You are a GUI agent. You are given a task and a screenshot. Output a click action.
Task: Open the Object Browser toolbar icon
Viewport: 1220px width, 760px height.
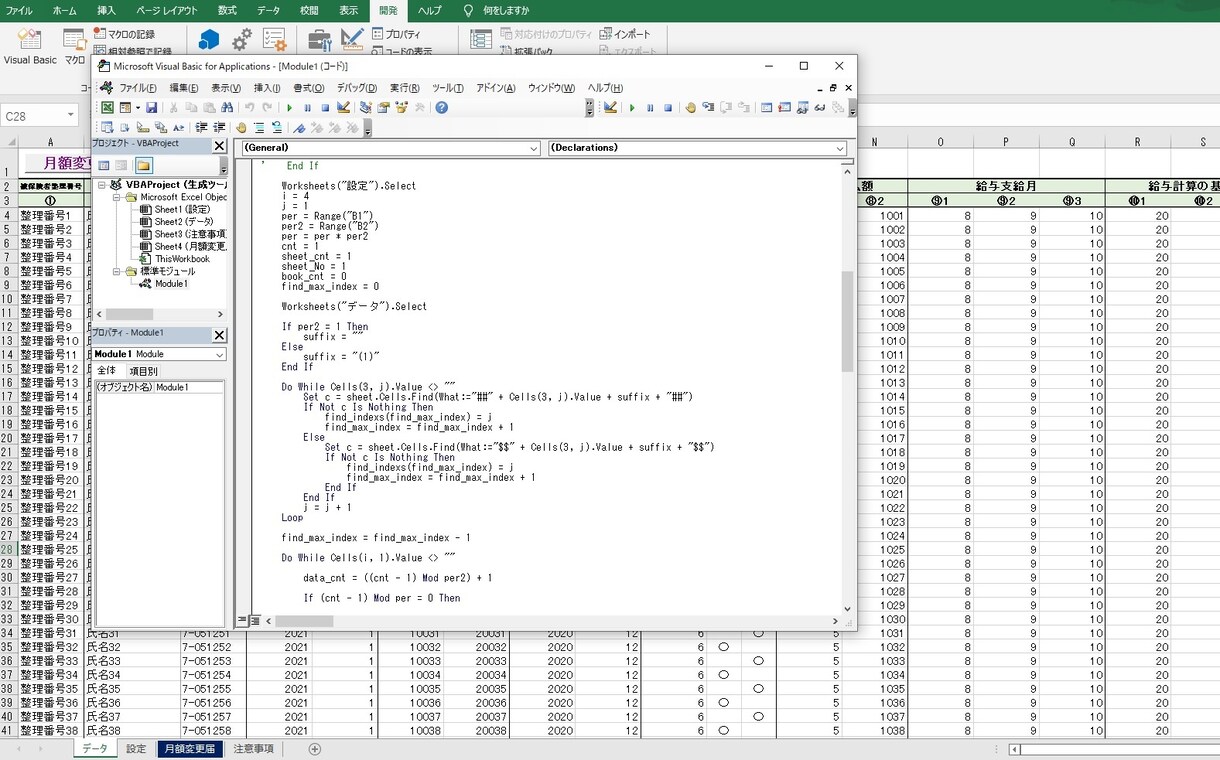pos(400,108)
